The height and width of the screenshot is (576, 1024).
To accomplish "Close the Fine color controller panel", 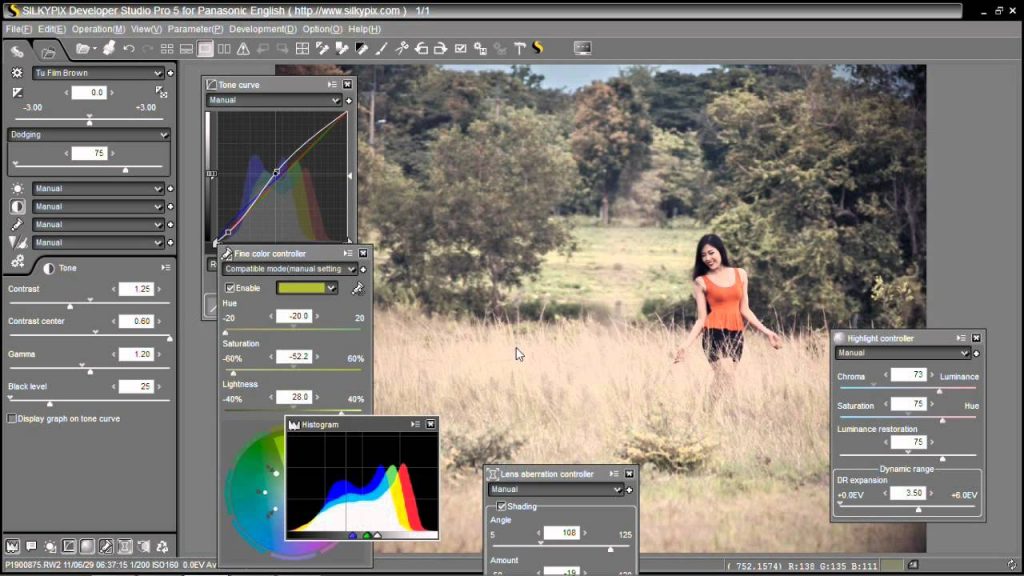I will coord(363,253).
